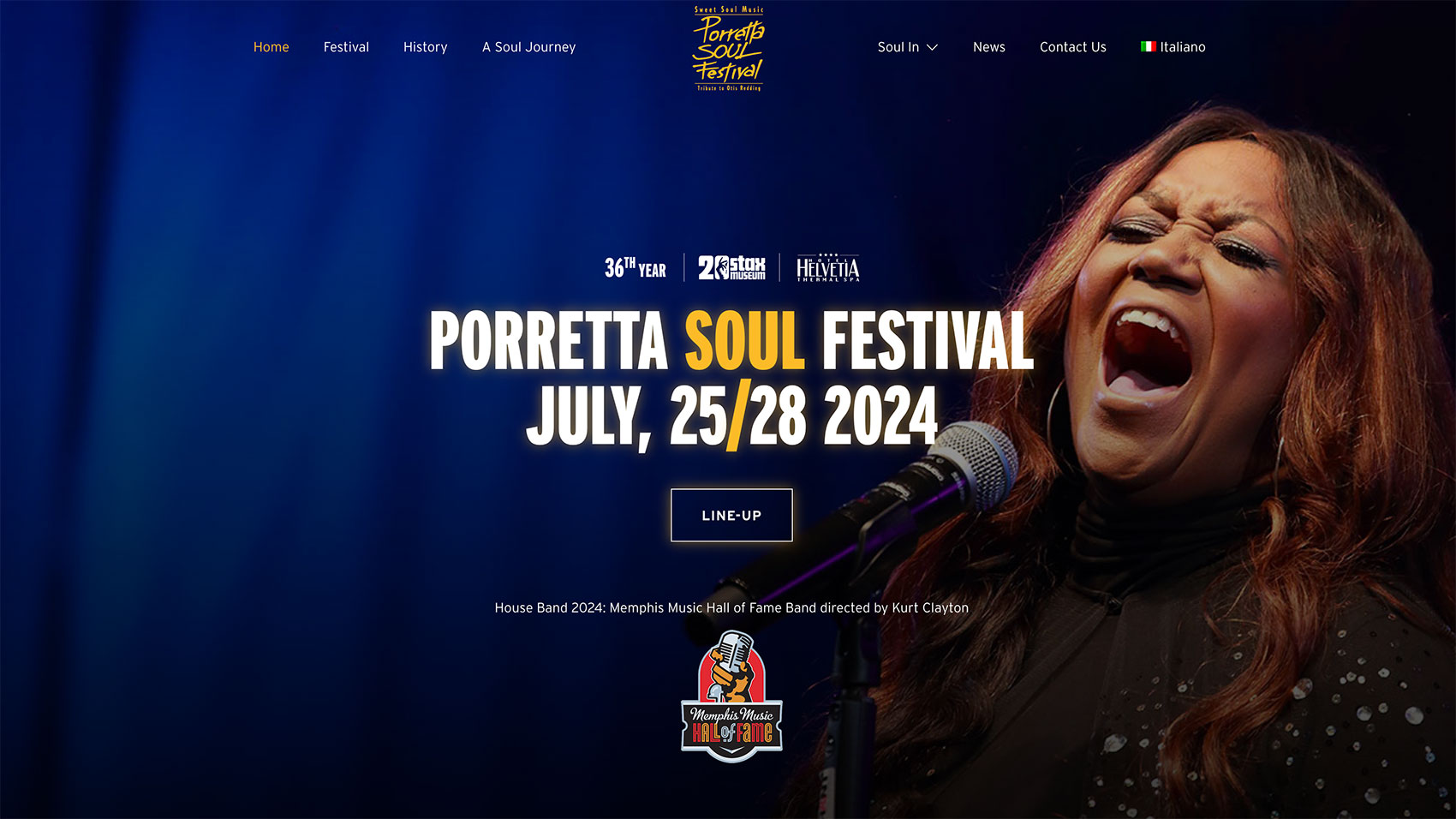Go to the Home menu item
Image resolution: width=1456 pixels, height=819 pixels.
click(x=271, y=47)
